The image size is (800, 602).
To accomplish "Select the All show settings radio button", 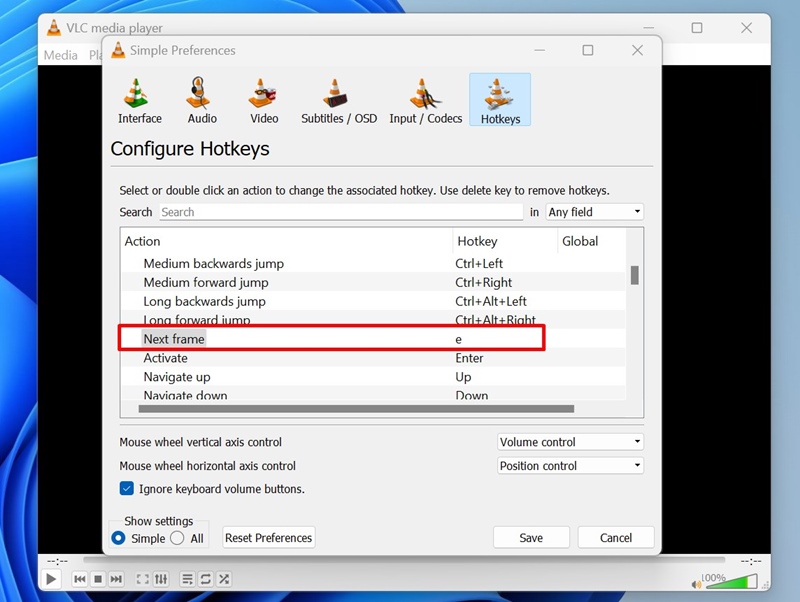I will pos(177,538).
